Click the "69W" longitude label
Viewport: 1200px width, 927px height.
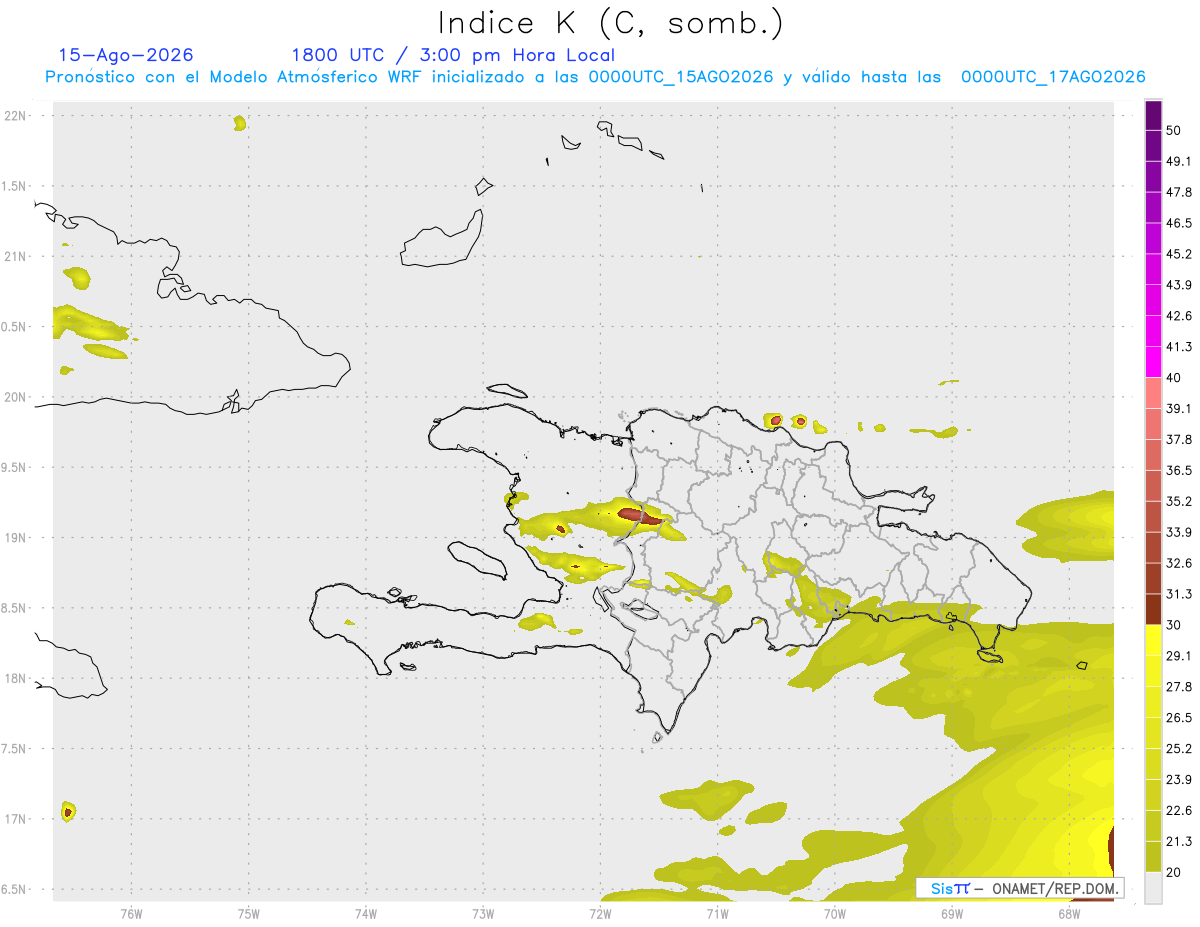click(952, 913)
